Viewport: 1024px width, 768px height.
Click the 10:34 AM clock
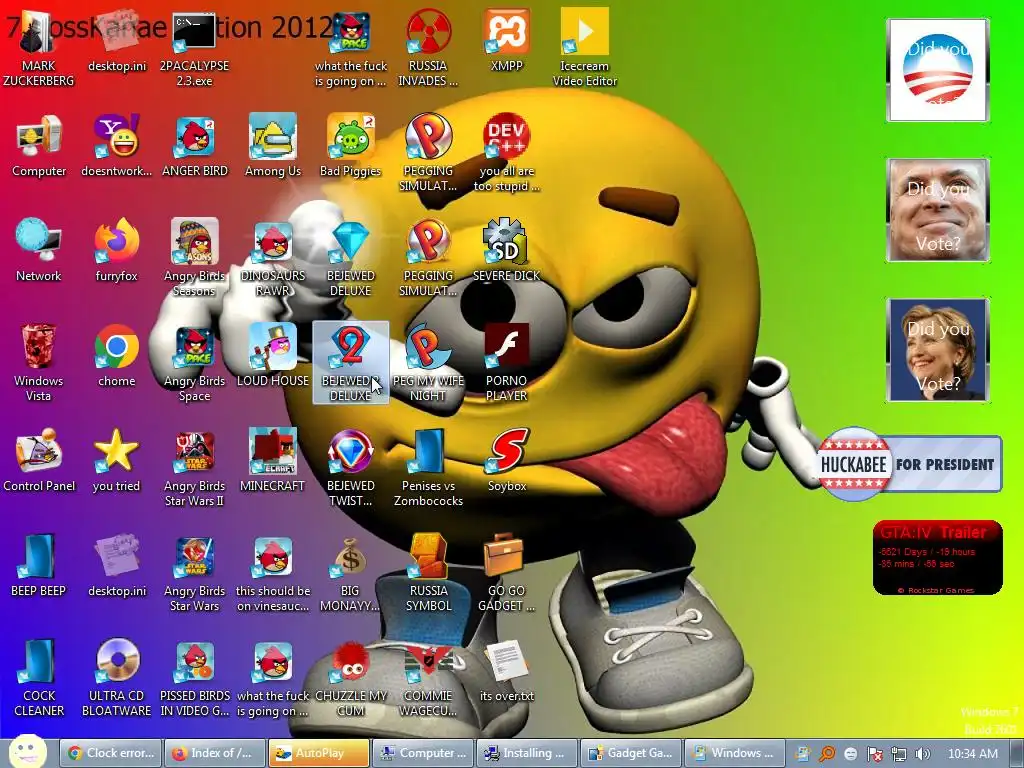click(x=972, y=754)
